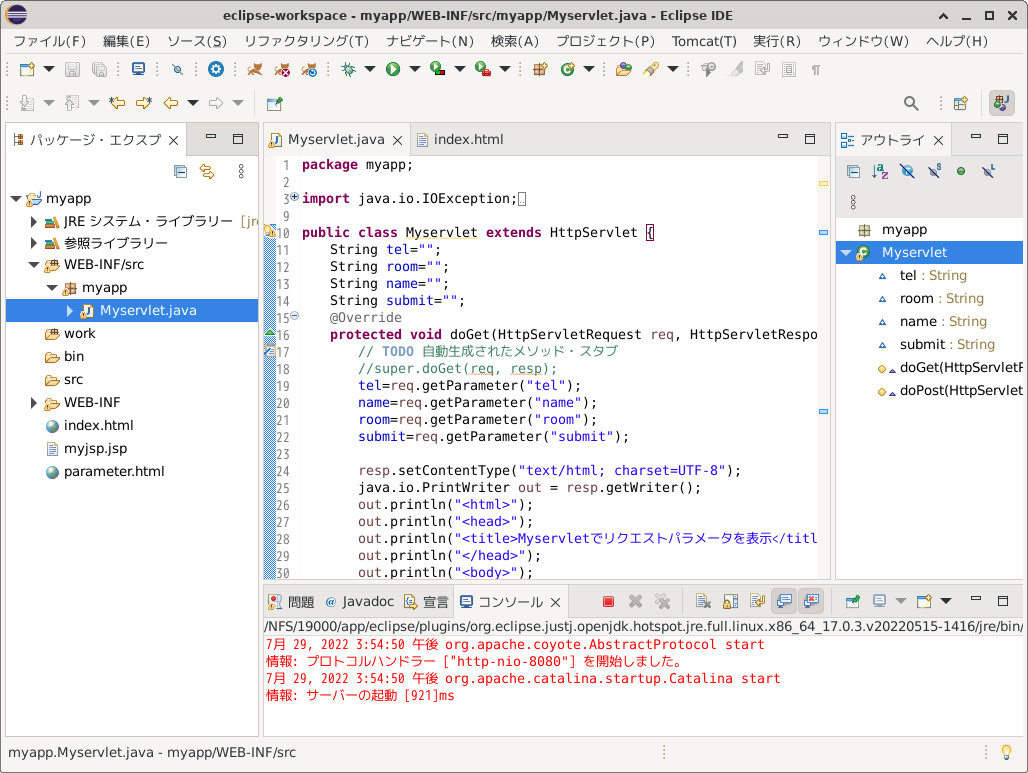Switch to the index.html editor tab
The image size is (1028, 773).
coord(461,140)
